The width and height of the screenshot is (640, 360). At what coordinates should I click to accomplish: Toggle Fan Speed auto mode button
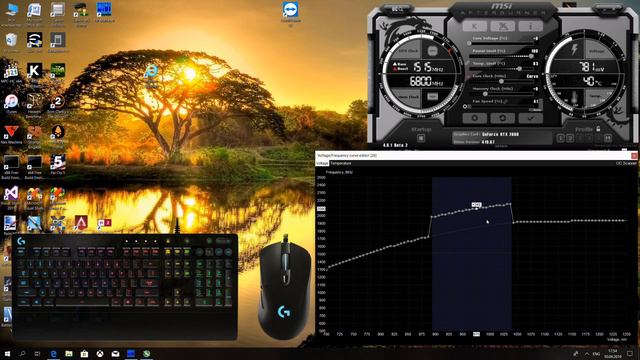click(535, 110)
